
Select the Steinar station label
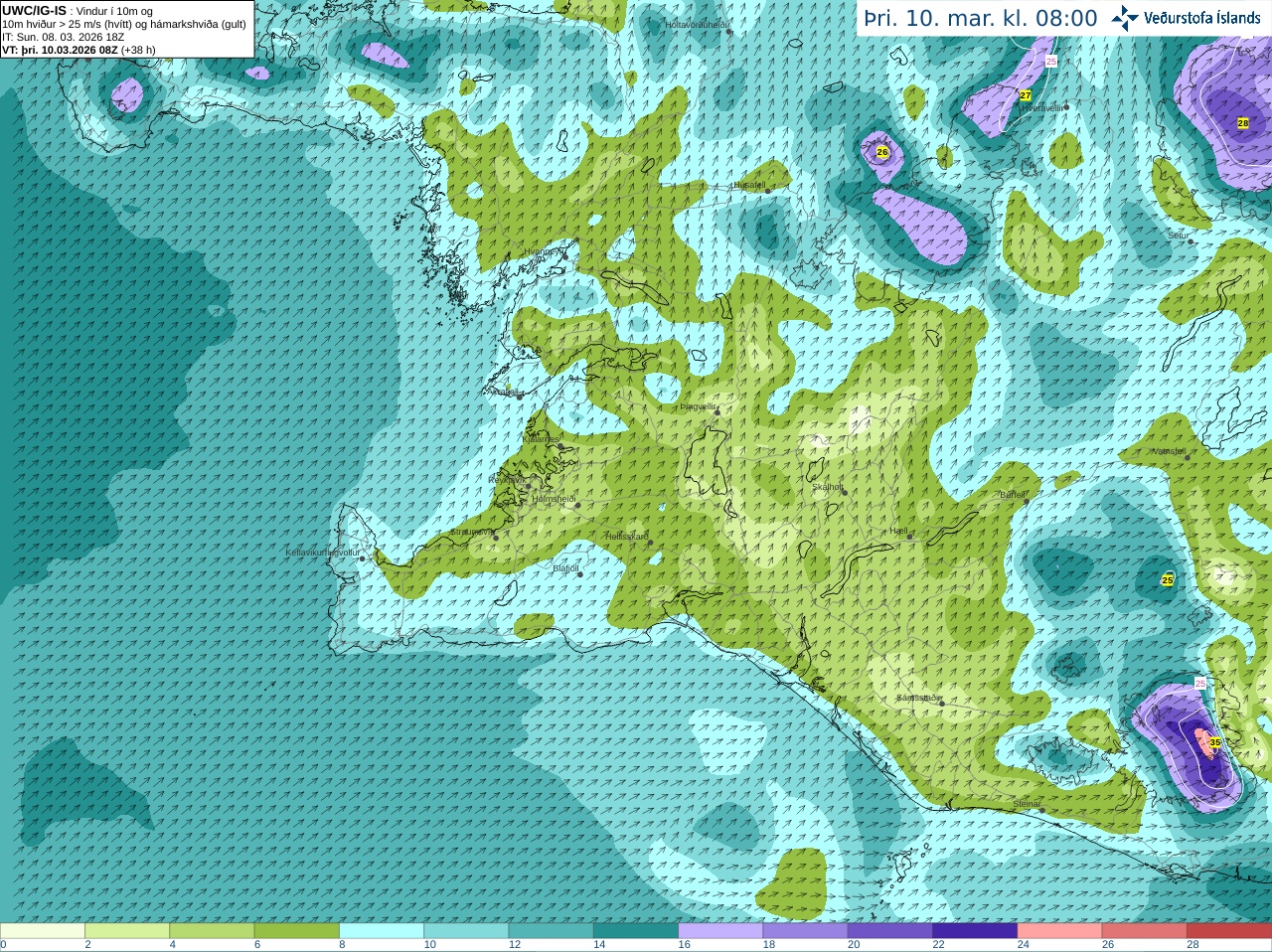pyautogui.click(x=1028, y=804)
